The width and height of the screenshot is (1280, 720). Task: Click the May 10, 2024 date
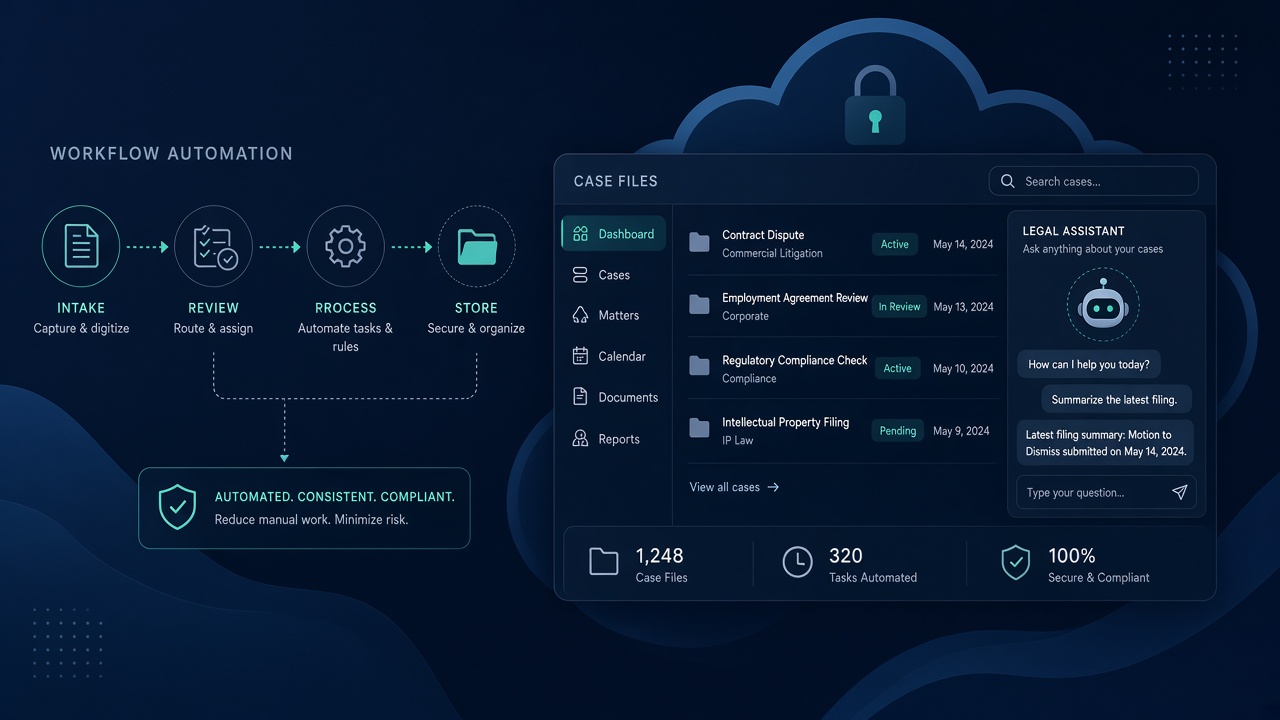964,368
